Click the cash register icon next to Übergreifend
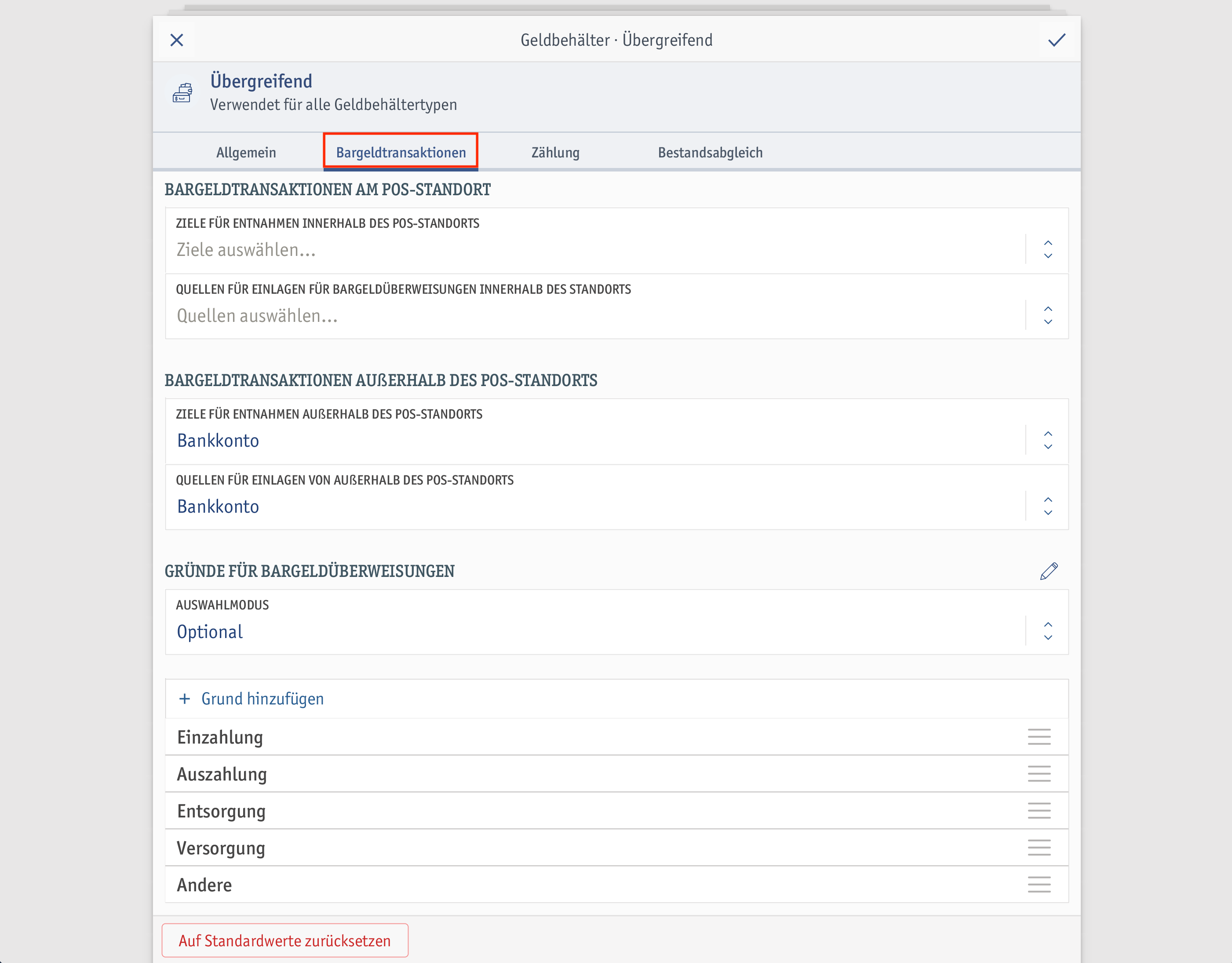The height and width of the screenshot is (963, 1232). (x=182, y=92)
